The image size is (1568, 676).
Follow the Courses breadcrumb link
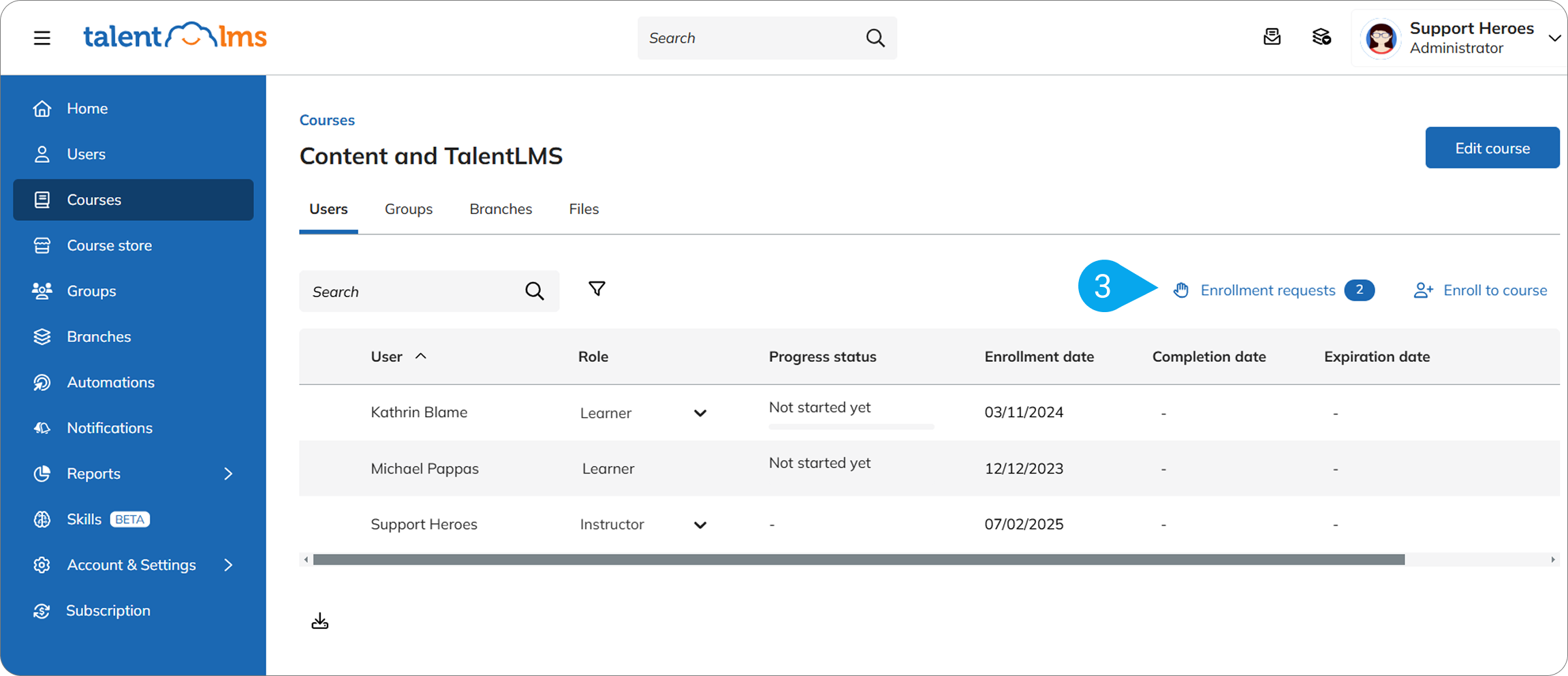pos(327,120)
